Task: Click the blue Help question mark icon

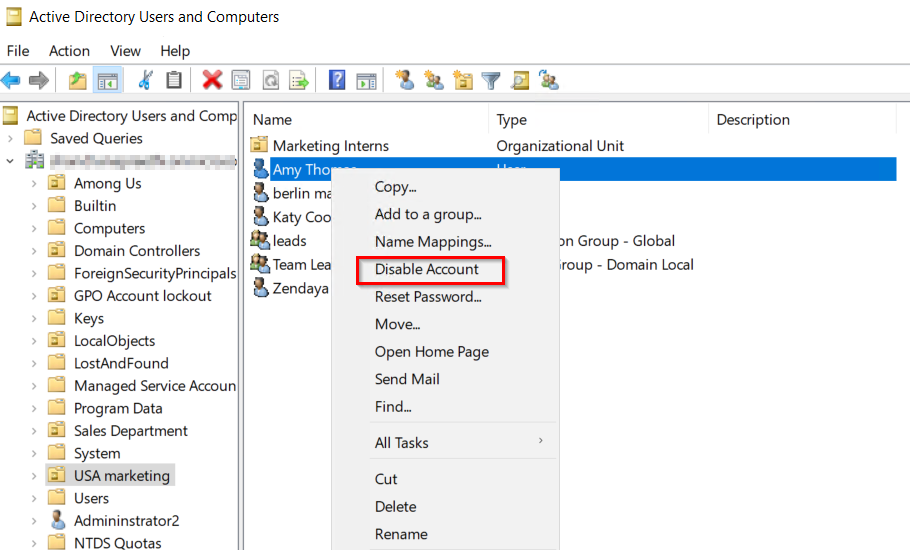Action: [x=337, y=81]
